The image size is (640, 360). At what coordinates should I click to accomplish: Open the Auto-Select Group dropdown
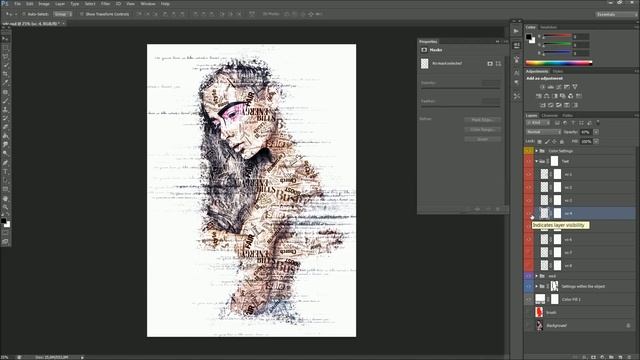pyautogui.click(x=63, y=14)
